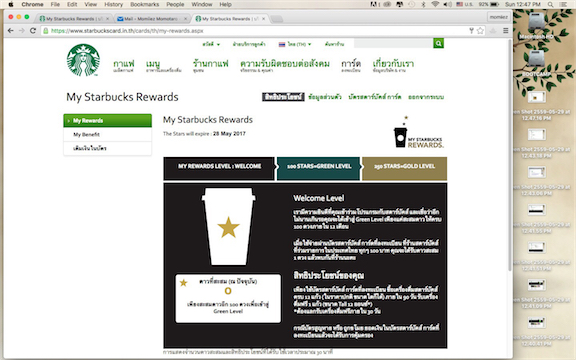Screen dimensions: 576x360
Task: Bookmark this page with the star icon
Action: tap(480, 31)
